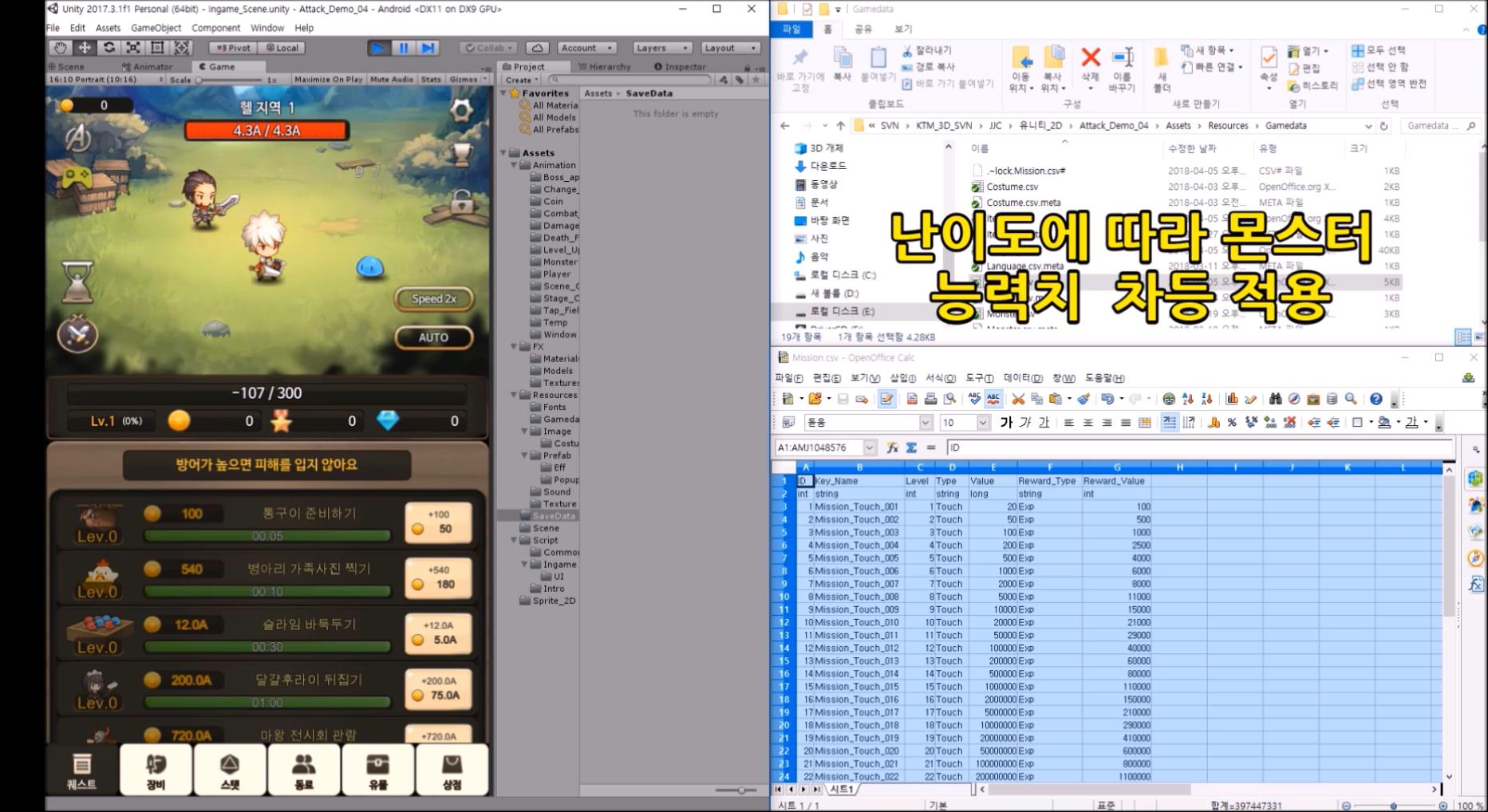Open GameObject menu in Unity
Image resolution: width=1488 pixels, height=812 pixels.
[156, 28]
